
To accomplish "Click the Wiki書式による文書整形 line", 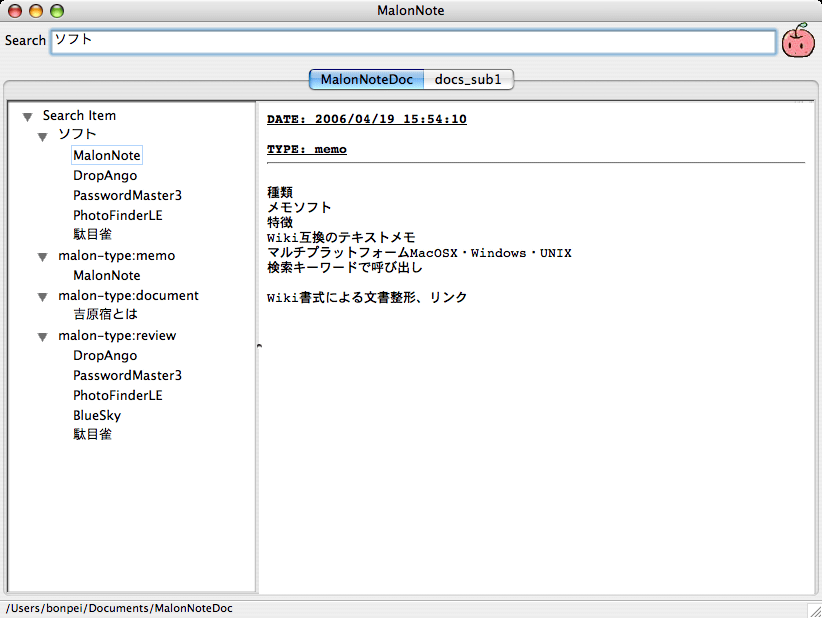I will 366,298.
